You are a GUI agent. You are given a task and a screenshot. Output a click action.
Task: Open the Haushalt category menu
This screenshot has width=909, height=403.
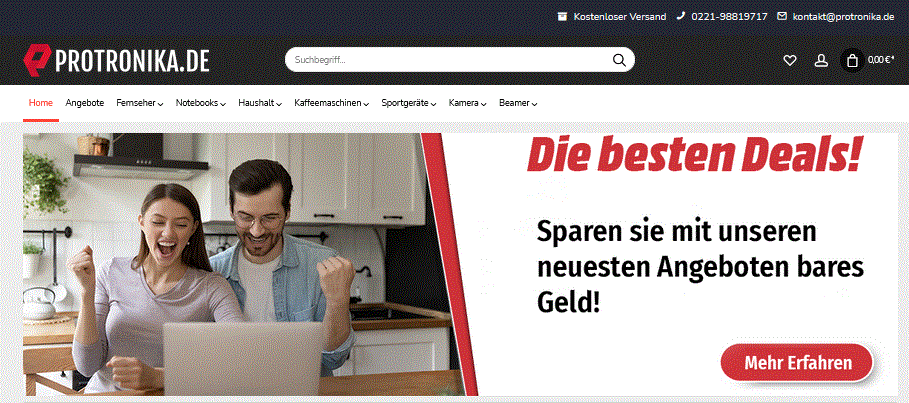(x=260, y=103)
